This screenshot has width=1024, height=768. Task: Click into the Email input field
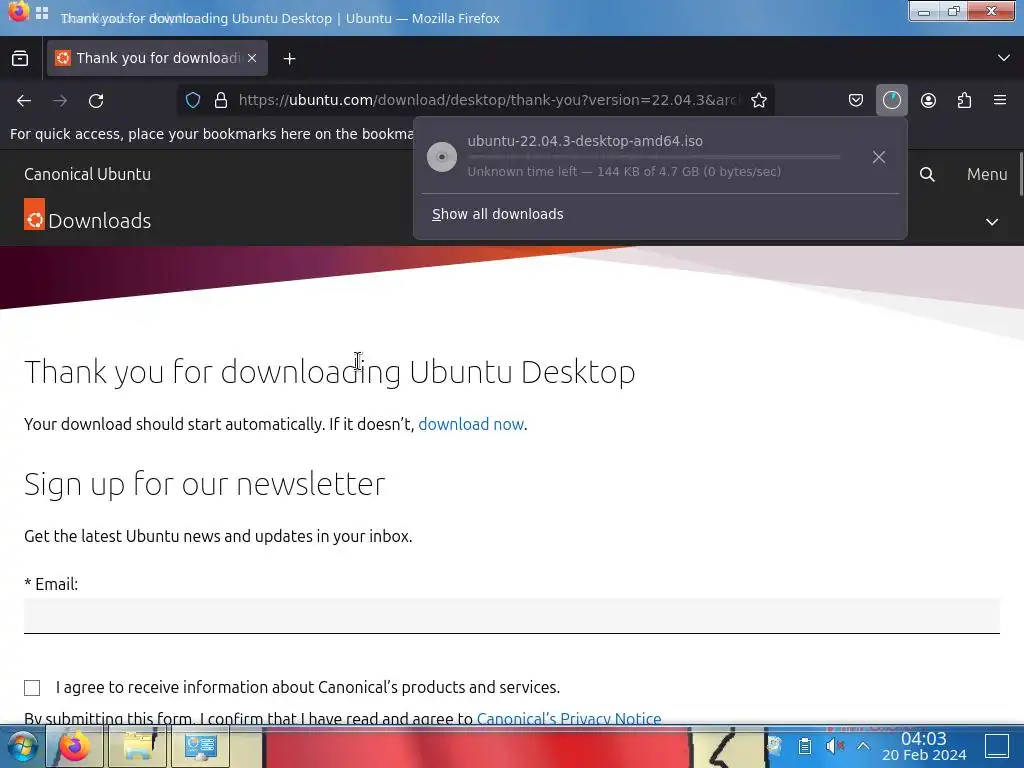click(x=512, y=616)
